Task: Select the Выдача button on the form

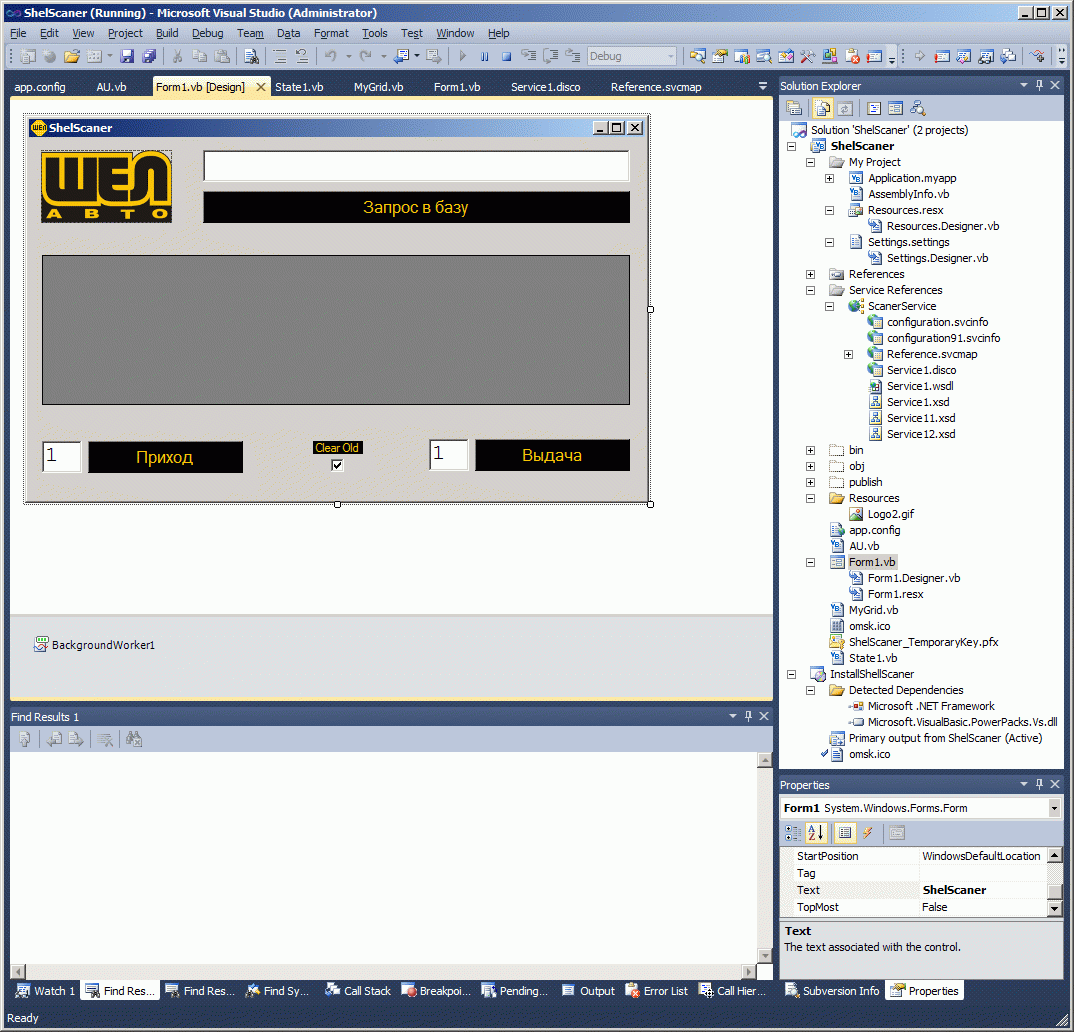Action: click(552, 455)
